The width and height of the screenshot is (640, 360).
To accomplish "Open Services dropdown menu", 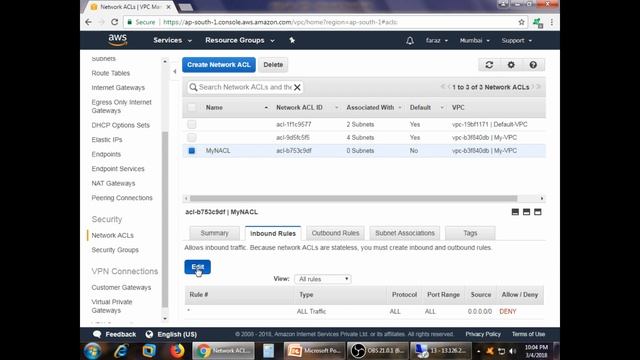I will click(172, 40).
